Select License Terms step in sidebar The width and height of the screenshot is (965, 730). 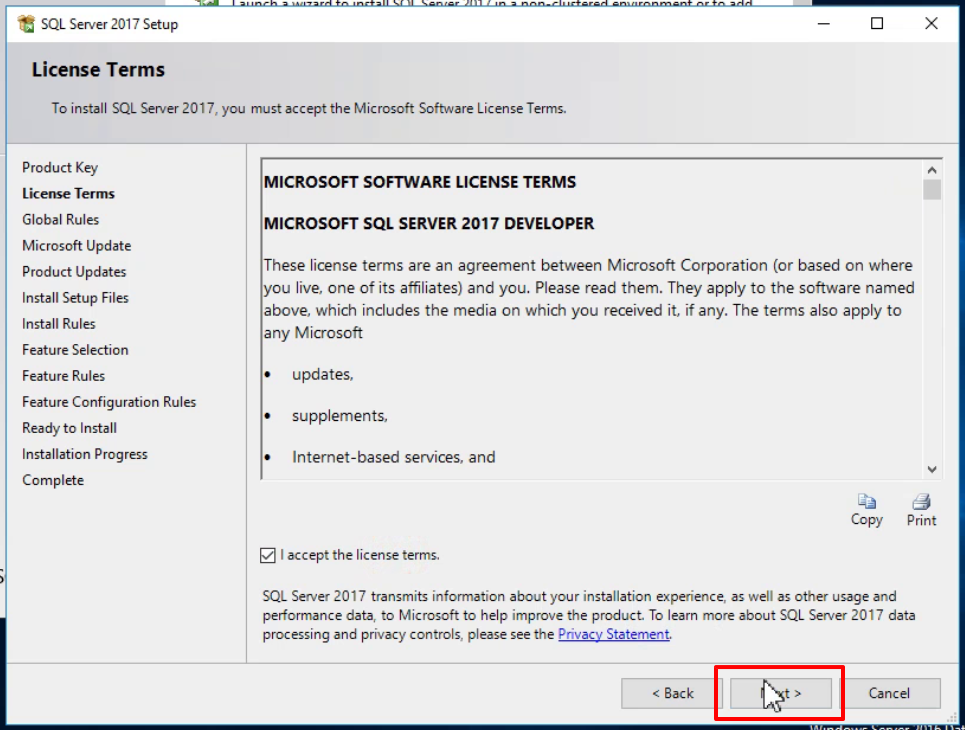tap(68, 193)
